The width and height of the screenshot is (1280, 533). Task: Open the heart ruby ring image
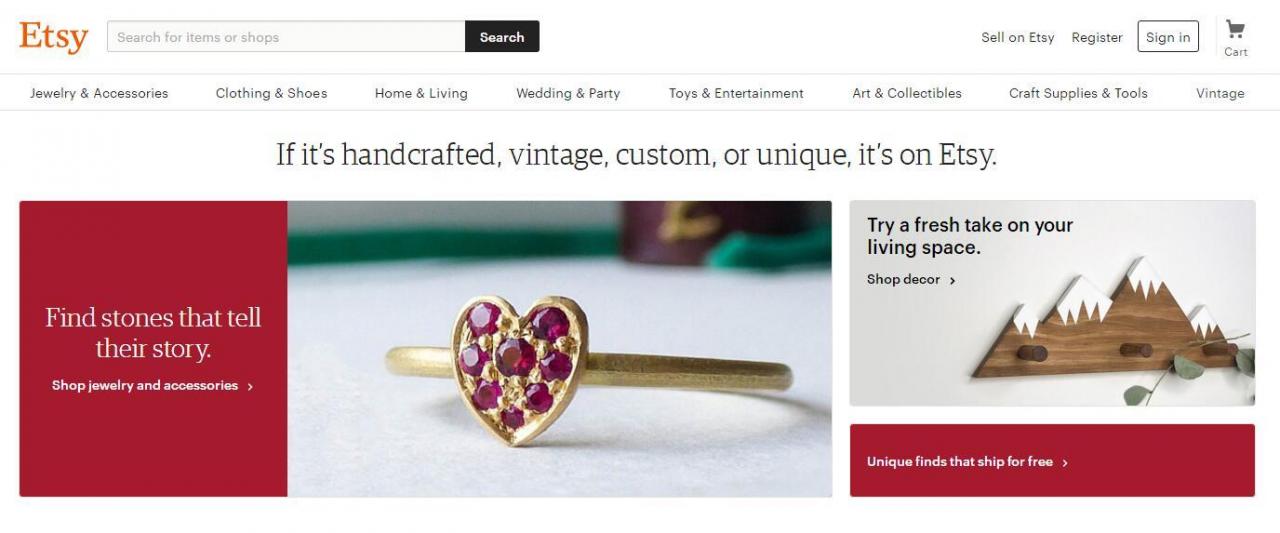(x=559, y=349)
